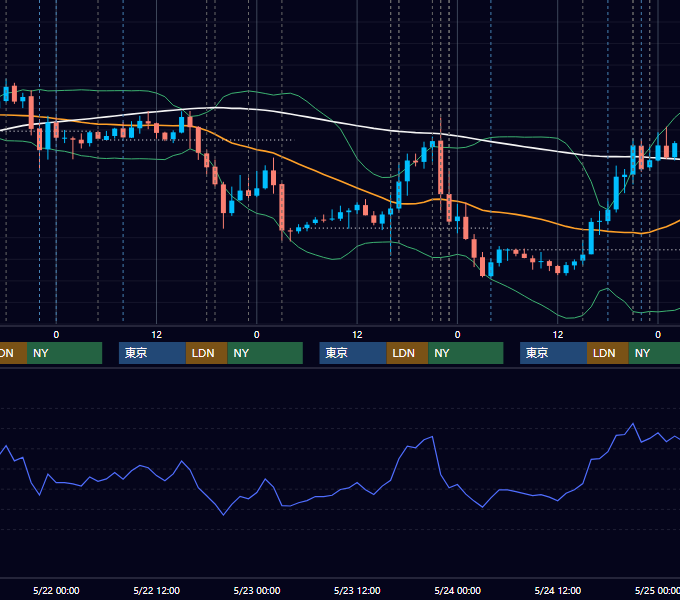
Task: Click the 5/24 12:00 date label
Action: (x=558, y=590)
